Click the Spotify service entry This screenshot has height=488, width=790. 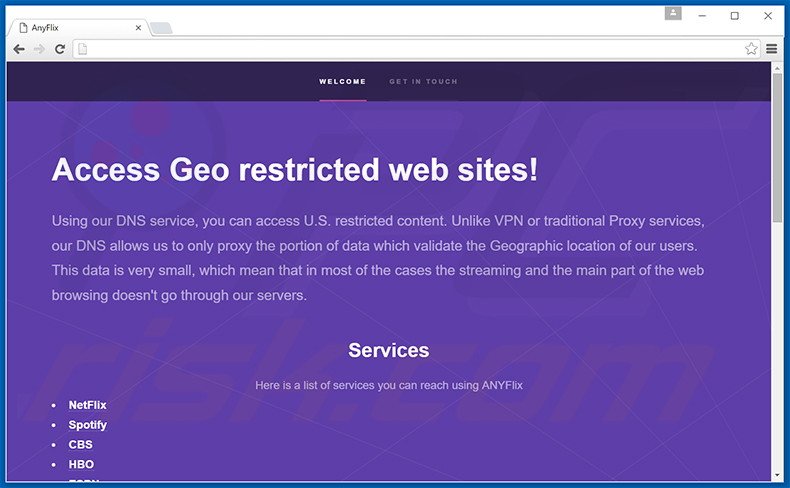pos(87,425)
